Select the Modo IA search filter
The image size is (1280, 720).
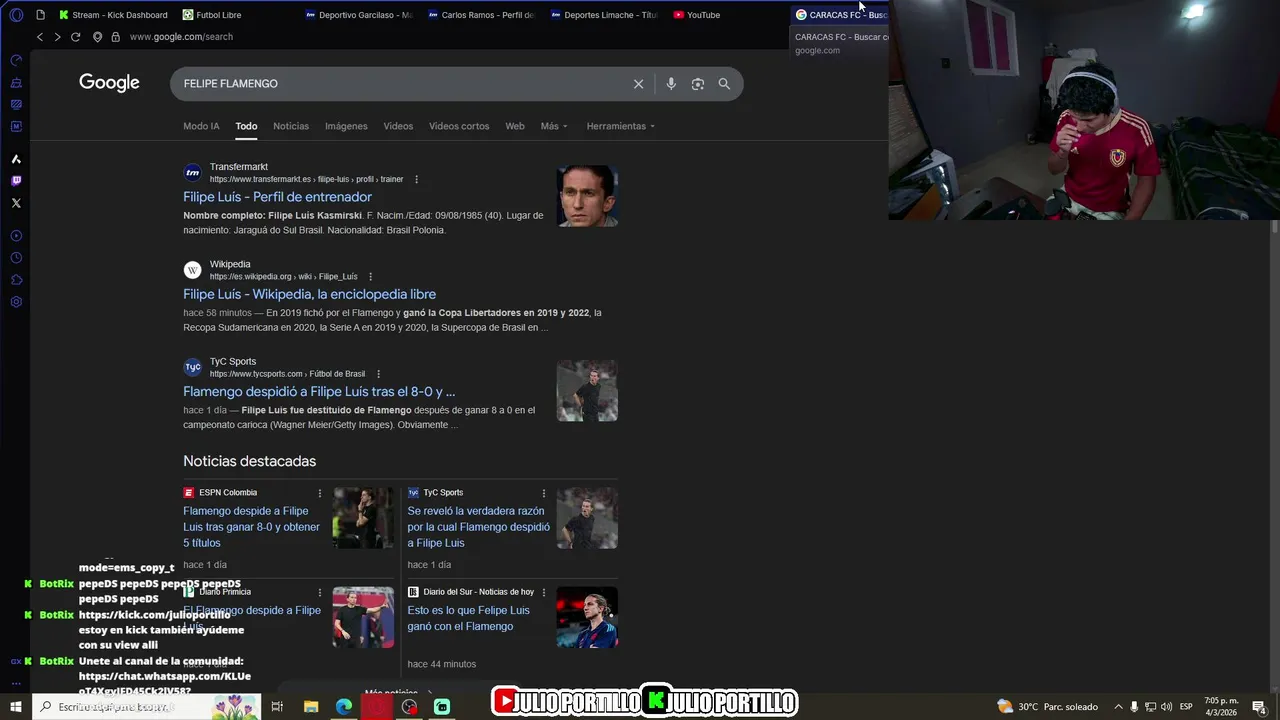tap(201, 126)
